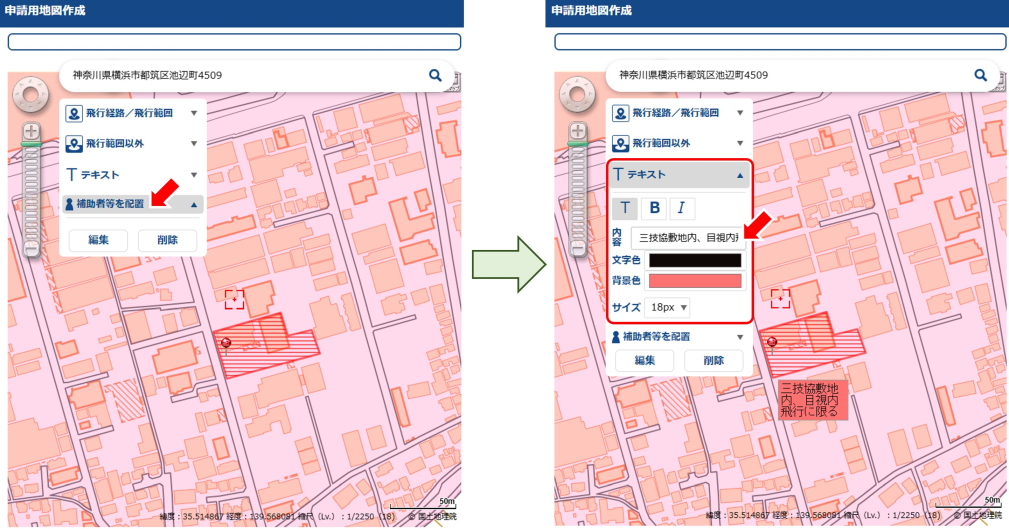The width and height of the screenshot is (1009, 529).
Task: Click the 補助者等を配置 person icon in the right panel
Action: (617, 337)
